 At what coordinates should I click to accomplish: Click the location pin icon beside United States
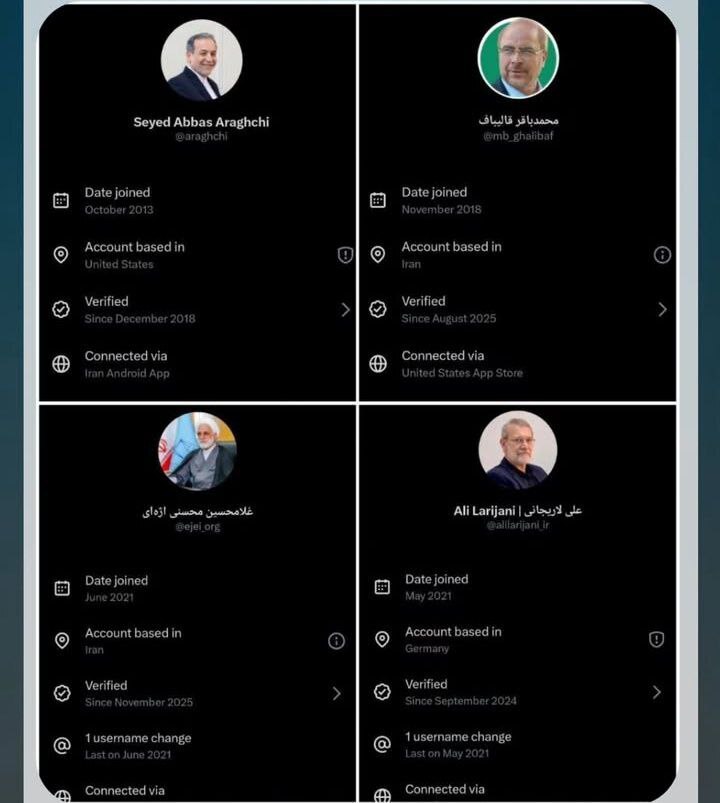pos(61,255)
